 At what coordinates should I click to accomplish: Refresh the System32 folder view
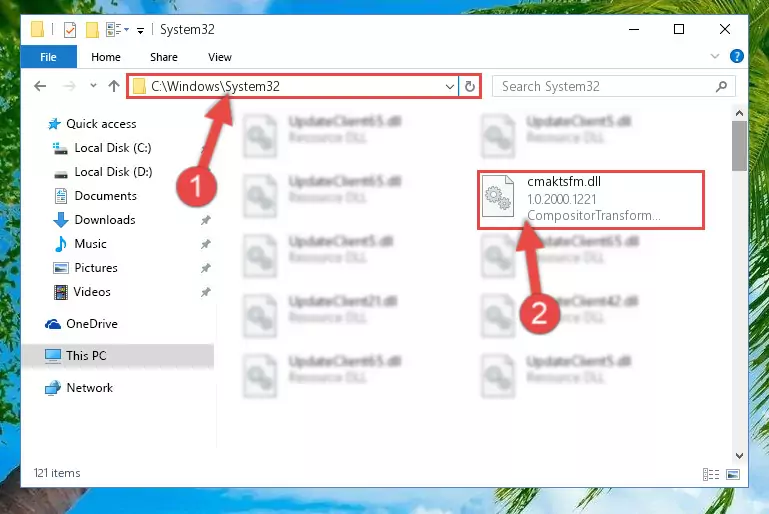pyautogui.click(x=469, y=87)
